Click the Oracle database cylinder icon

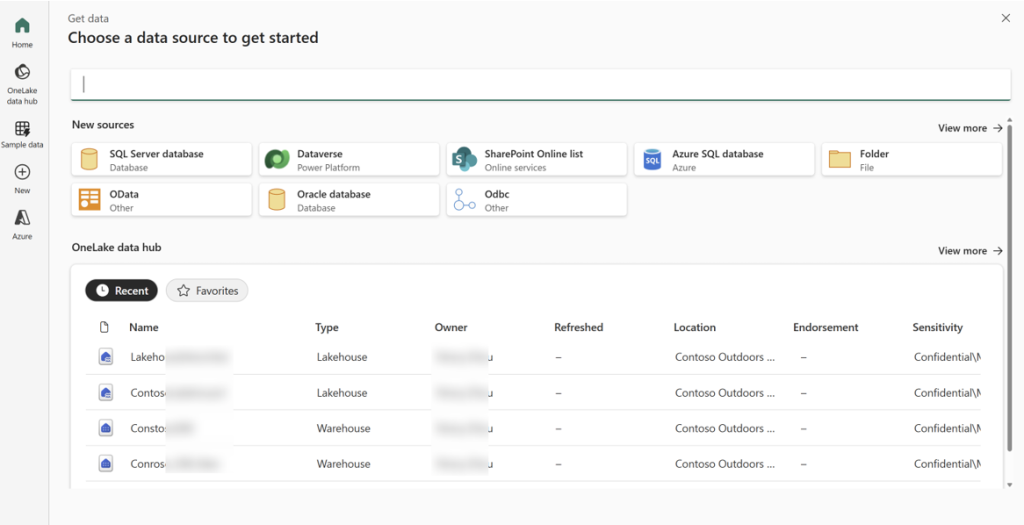point(277,200)
